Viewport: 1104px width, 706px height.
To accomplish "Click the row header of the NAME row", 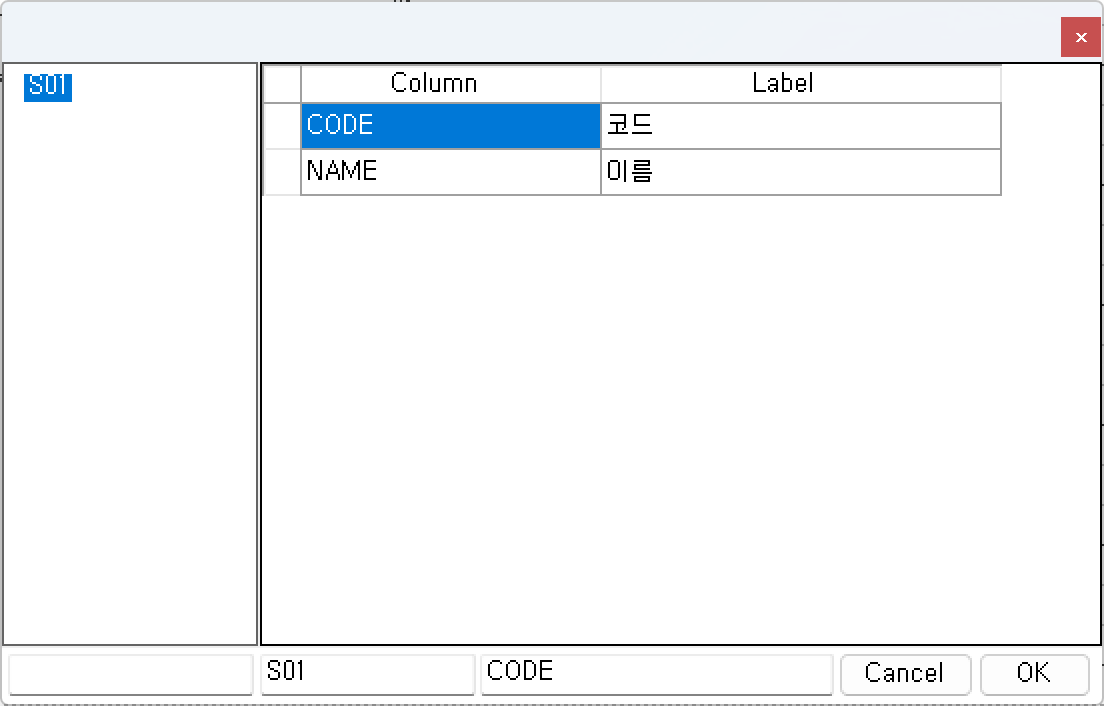I will click(x=282, y=172).
